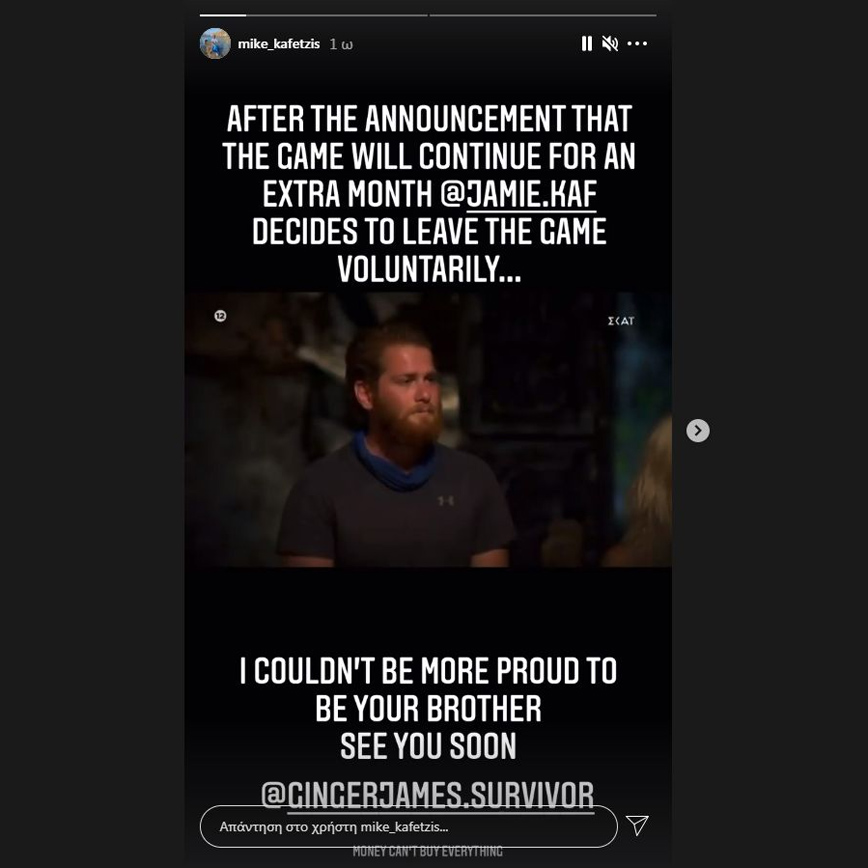Open the @JAMIE.KAF mention
Viewport: 868px width, 868px height.
point(519,195)
